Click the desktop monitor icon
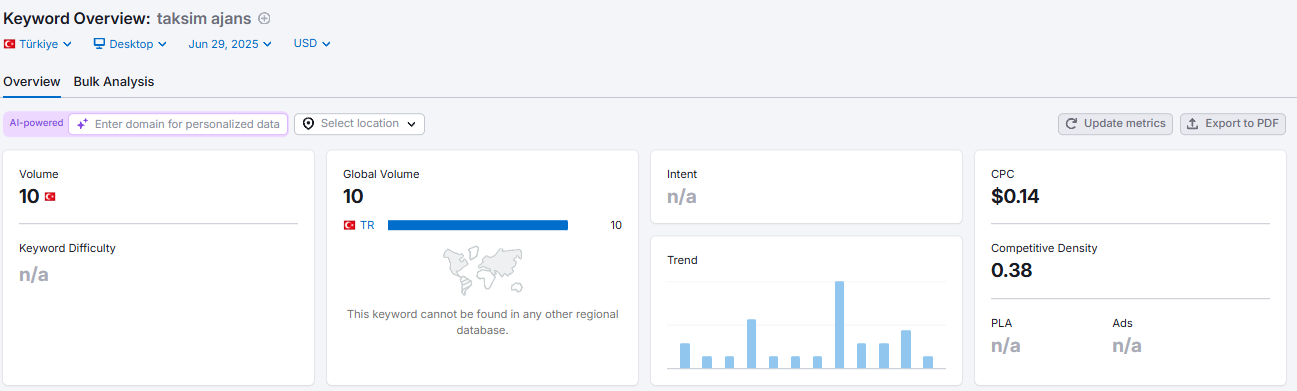The height and width of the screenshot is (391, 1297). tap(99, 44)
